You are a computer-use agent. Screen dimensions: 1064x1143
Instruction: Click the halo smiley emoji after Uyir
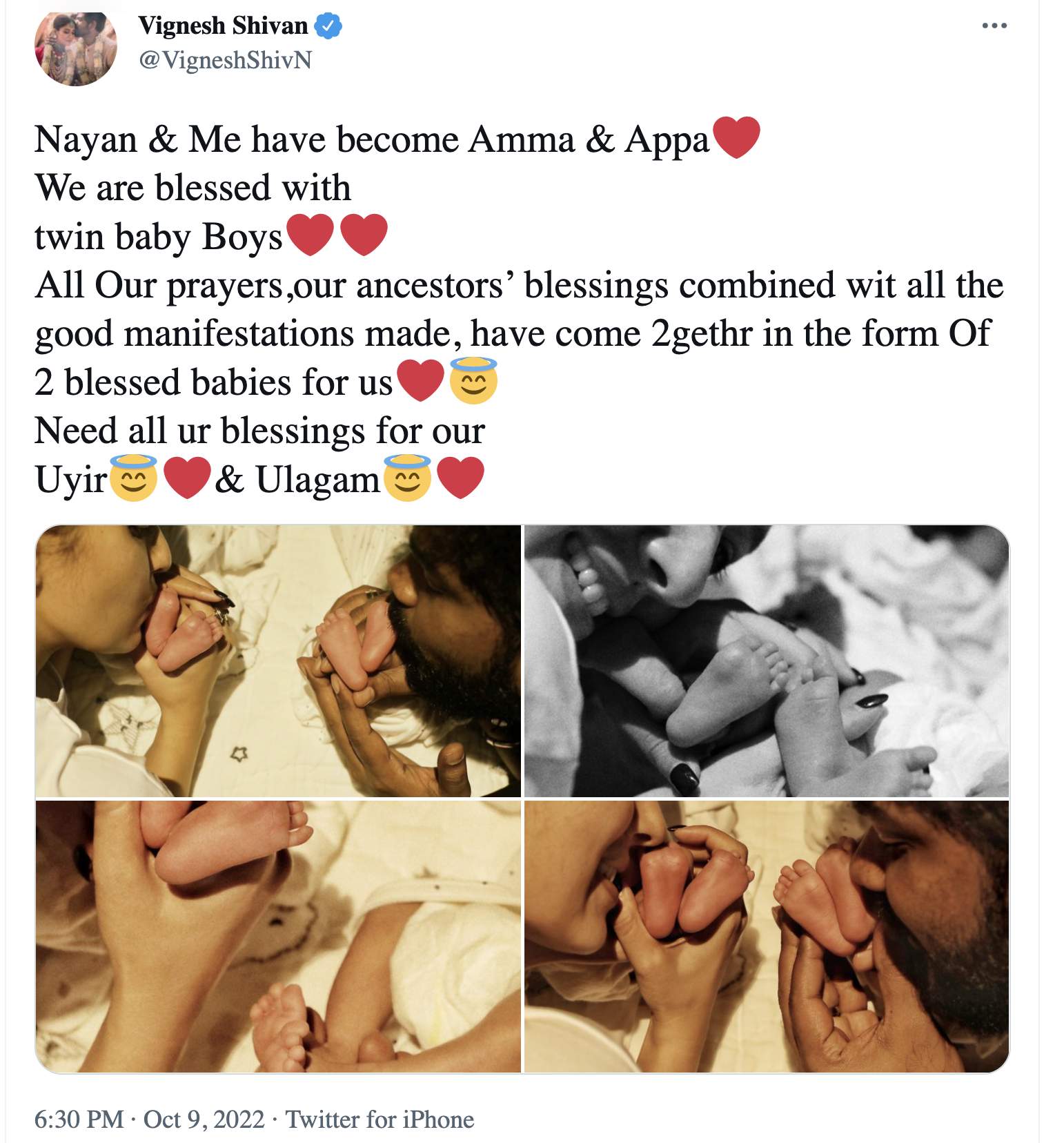pyautogui.click(x=134, y=478)
